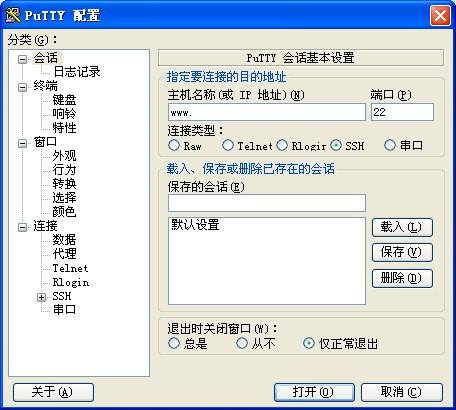Collapse the 窗口 tree node
The image size is (456, 410).
click(x=23, y=143)
